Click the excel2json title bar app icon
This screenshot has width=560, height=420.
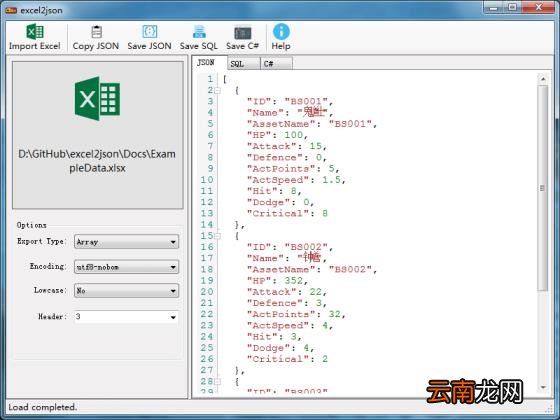[x=11, y=11]
